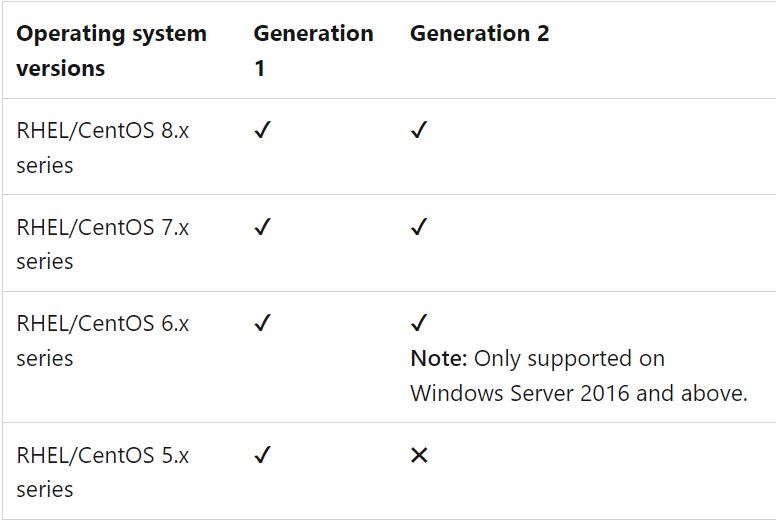
Task: Click the Generation 2 checkmark for RHEL/CentOS 6.x
Action: (x=419, y=323)
